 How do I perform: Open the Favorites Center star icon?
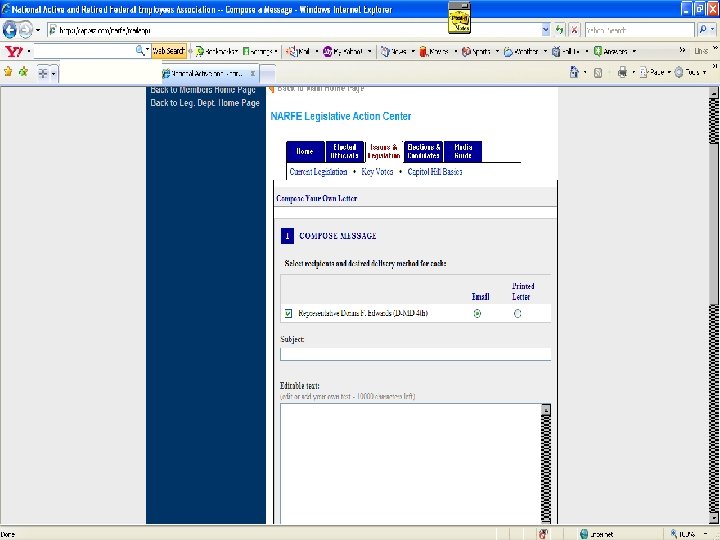[x=8, y=72]
